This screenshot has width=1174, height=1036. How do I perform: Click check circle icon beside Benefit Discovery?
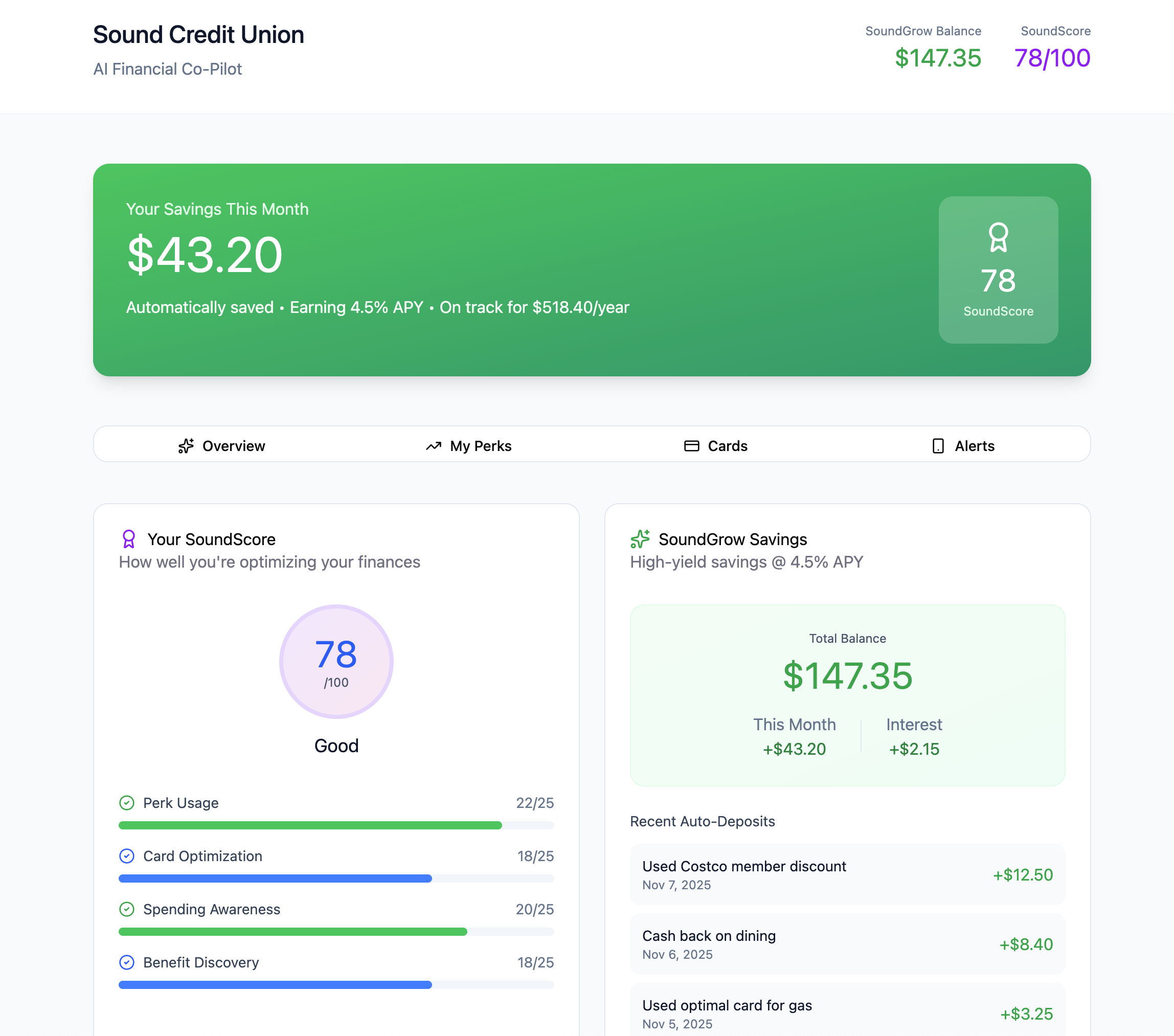click(x=126, y=962)
